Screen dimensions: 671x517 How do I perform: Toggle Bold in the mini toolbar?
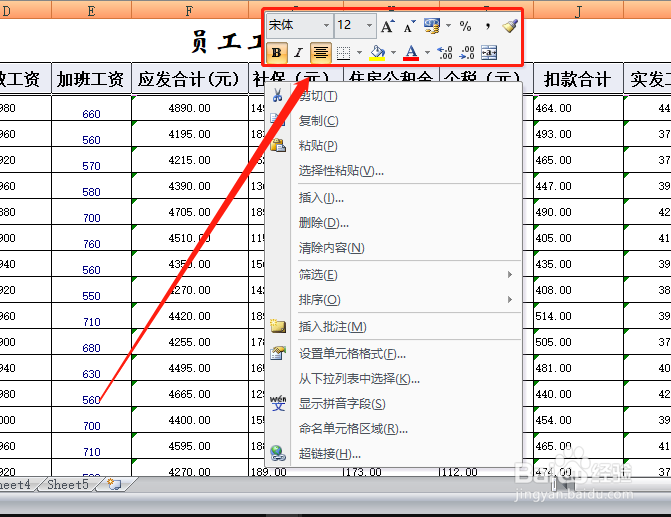[x=276, y=53]
